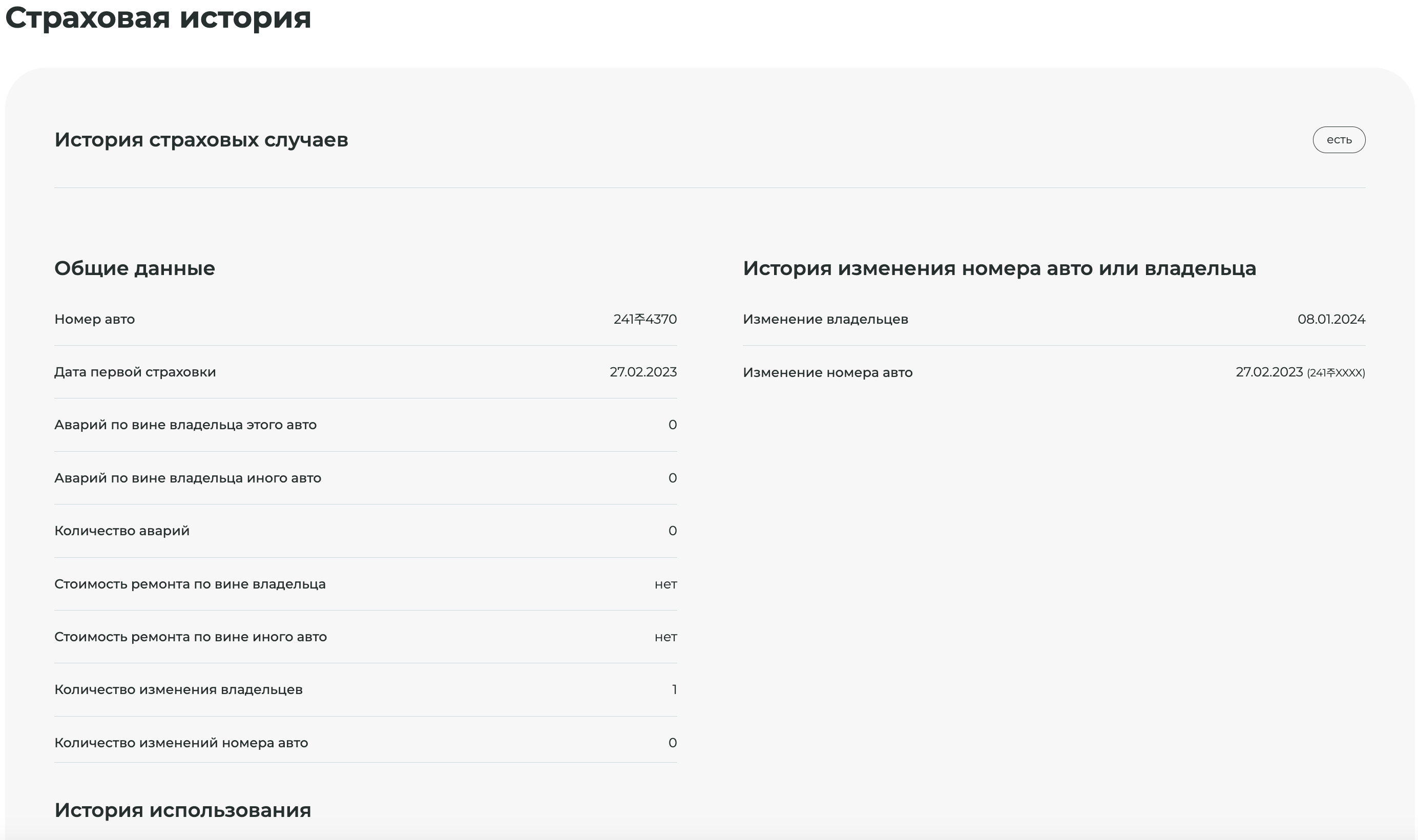The height and width of the screenshot is (840, 1418).
Task: Click the date "27.02.2023" for first insurance
Action: (x=643, y=372)
